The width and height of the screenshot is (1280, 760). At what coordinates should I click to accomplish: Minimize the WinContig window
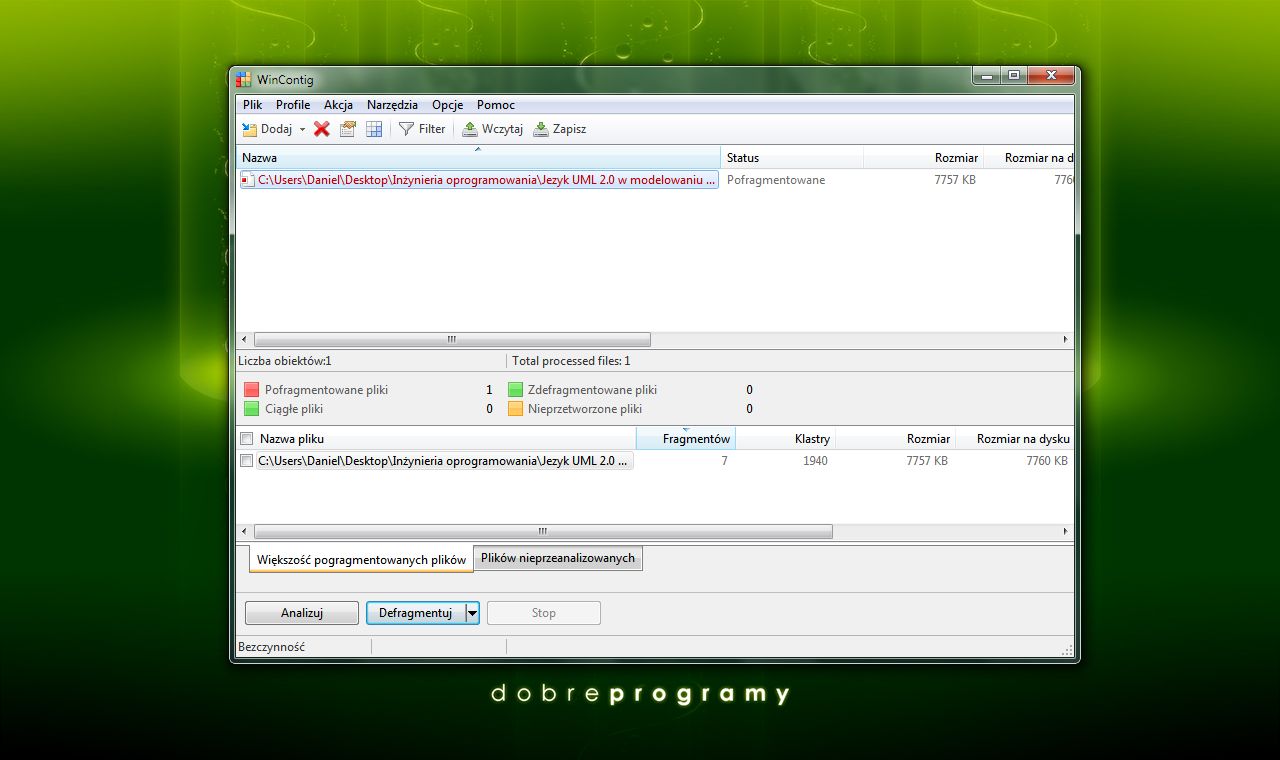[986, 76]
